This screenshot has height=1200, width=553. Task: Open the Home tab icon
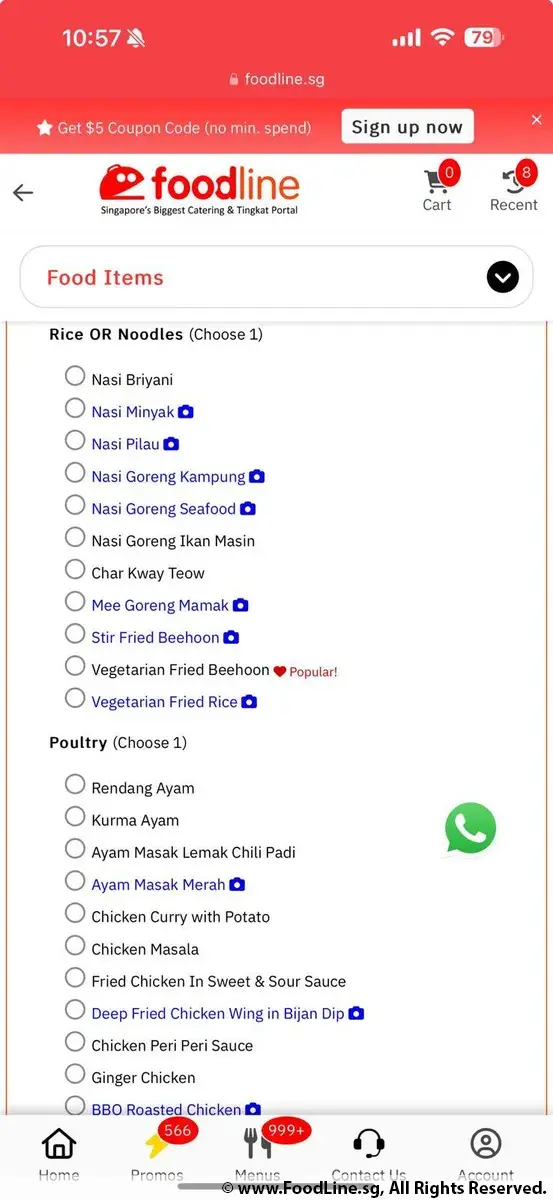(x=59, y=1144)
